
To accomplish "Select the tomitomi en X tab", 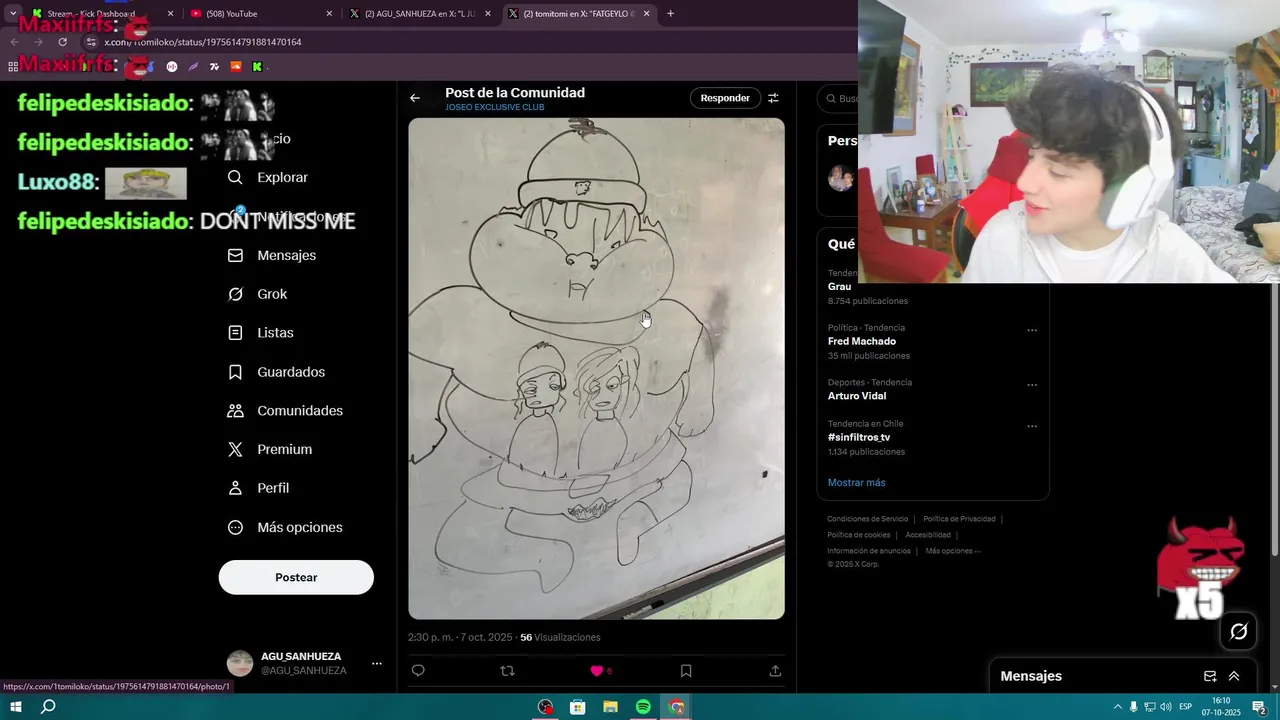I will tap(579, 14).
